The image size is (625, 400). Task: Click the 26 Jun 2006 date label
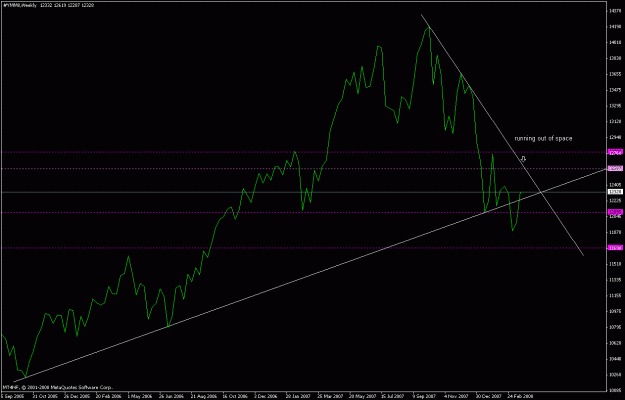[x=172, y=396]
